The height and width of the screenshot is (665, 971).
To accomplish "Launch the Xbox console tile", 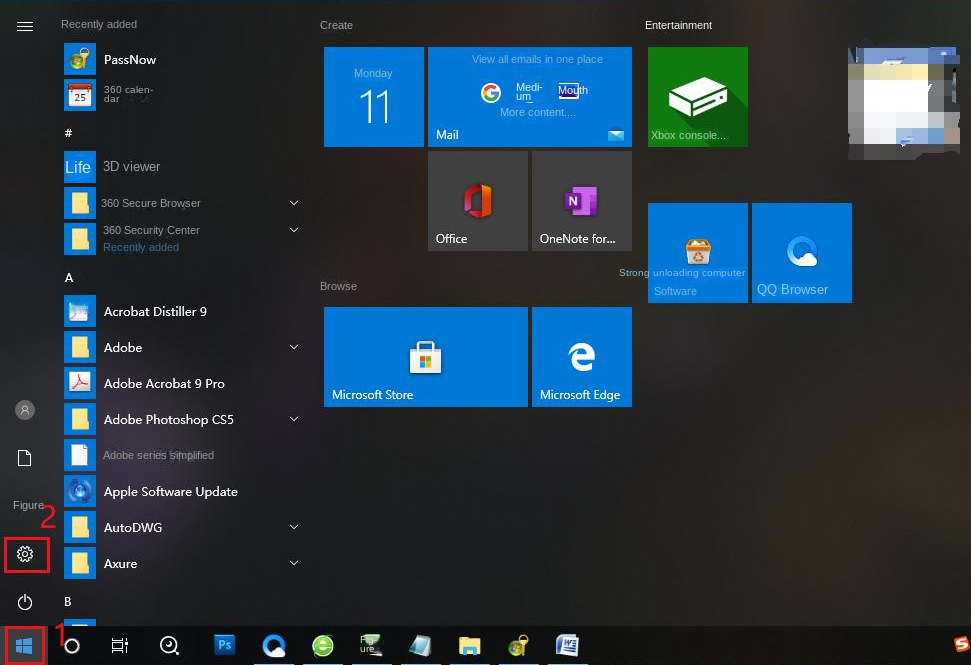I will 697,97.
